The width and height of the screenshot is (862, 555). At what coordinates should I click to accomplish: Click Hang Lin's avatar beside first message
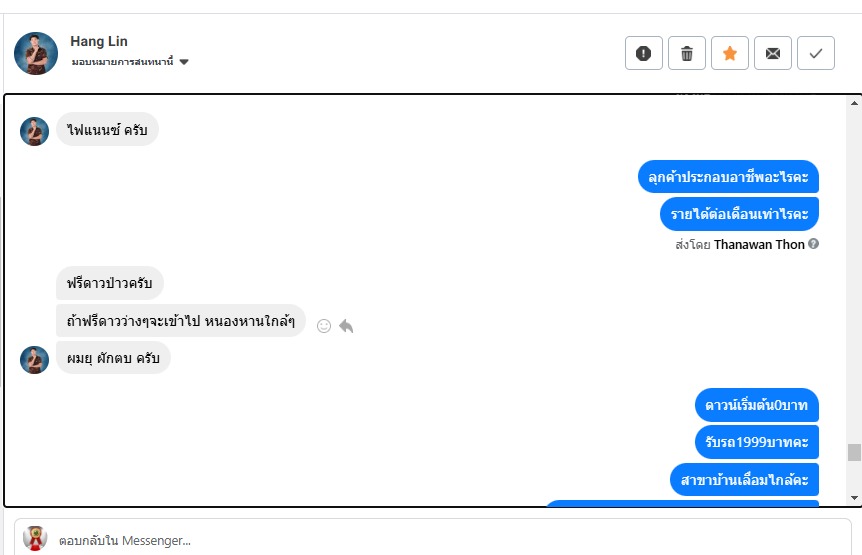35,132
